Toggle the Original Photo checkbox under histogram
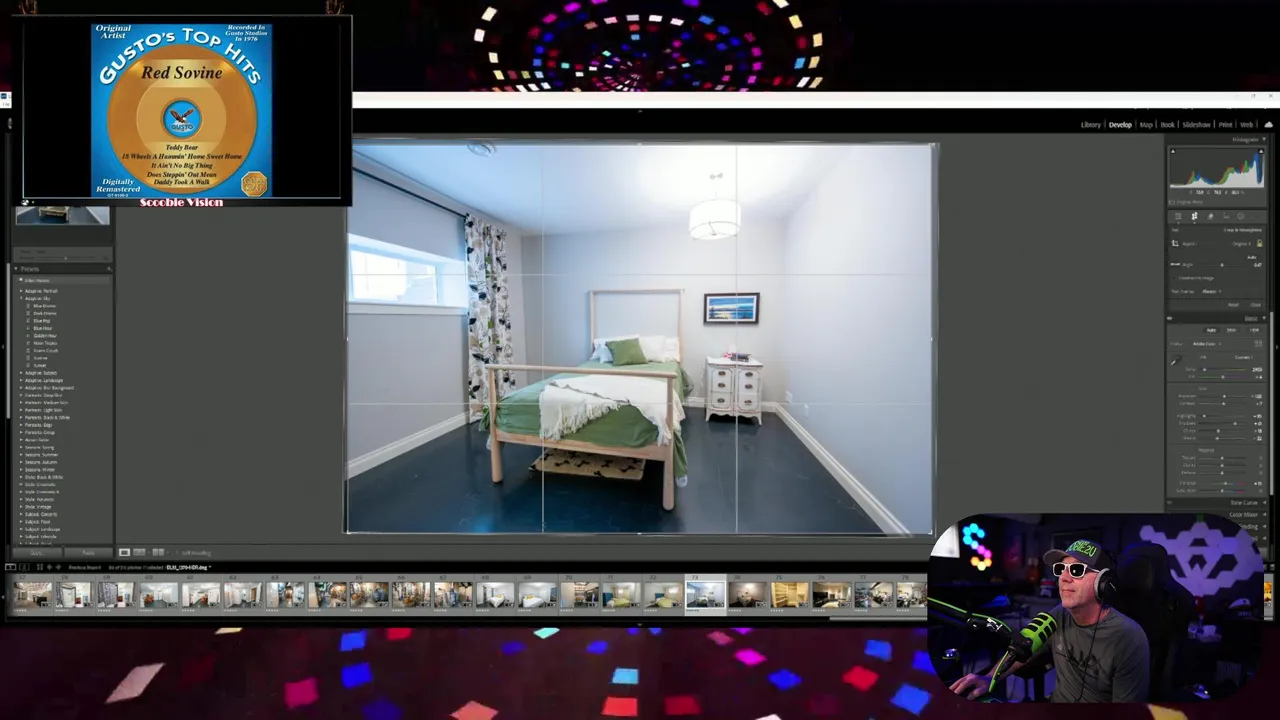Image resolution: width=1280 pixels, height=720 pixels. tap(1172, 202)
